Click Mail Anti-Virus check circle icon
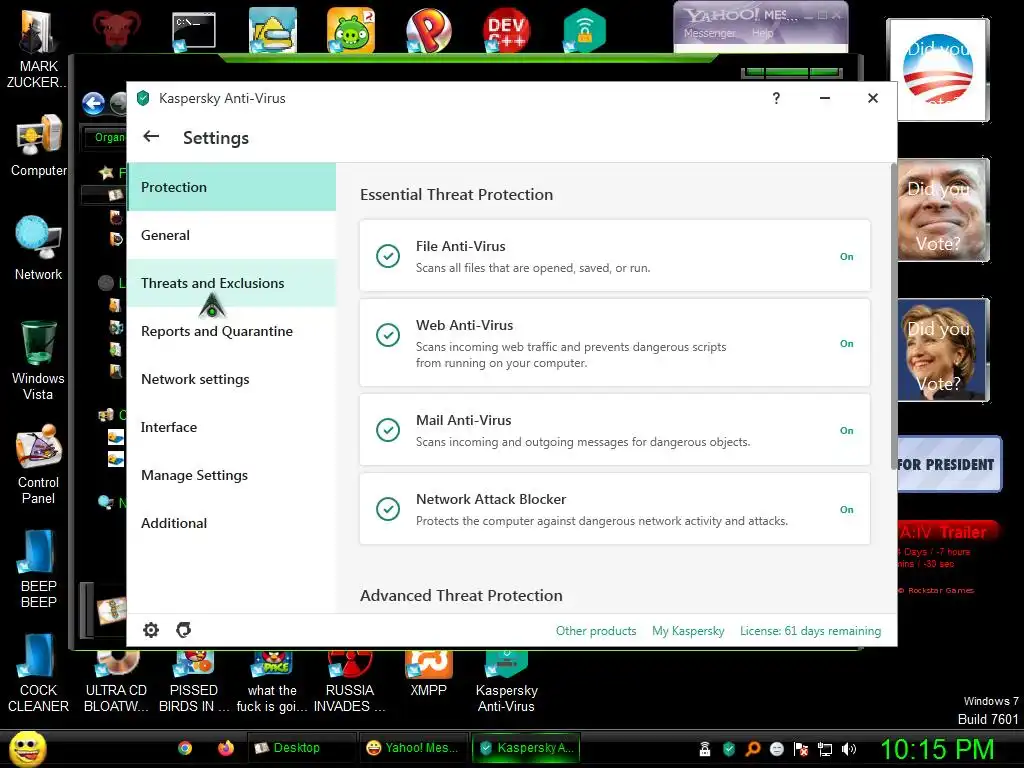This screenshot has width=1024, height=768. (388, 430)
